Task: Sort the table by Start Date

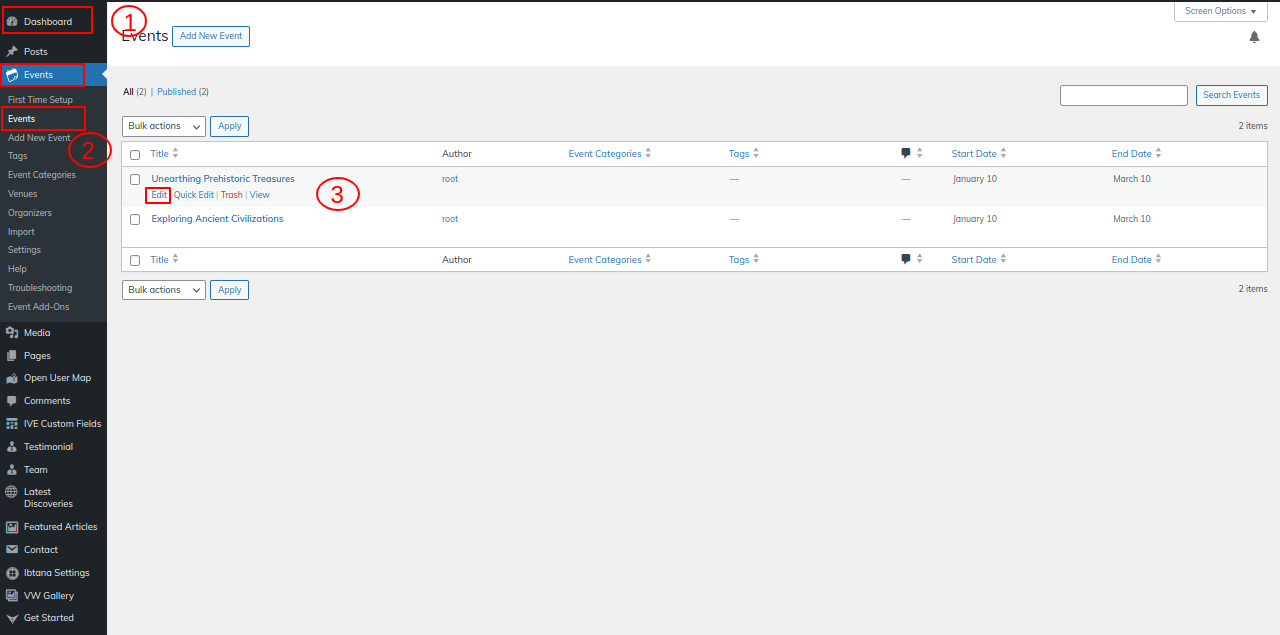Action: 974,154
